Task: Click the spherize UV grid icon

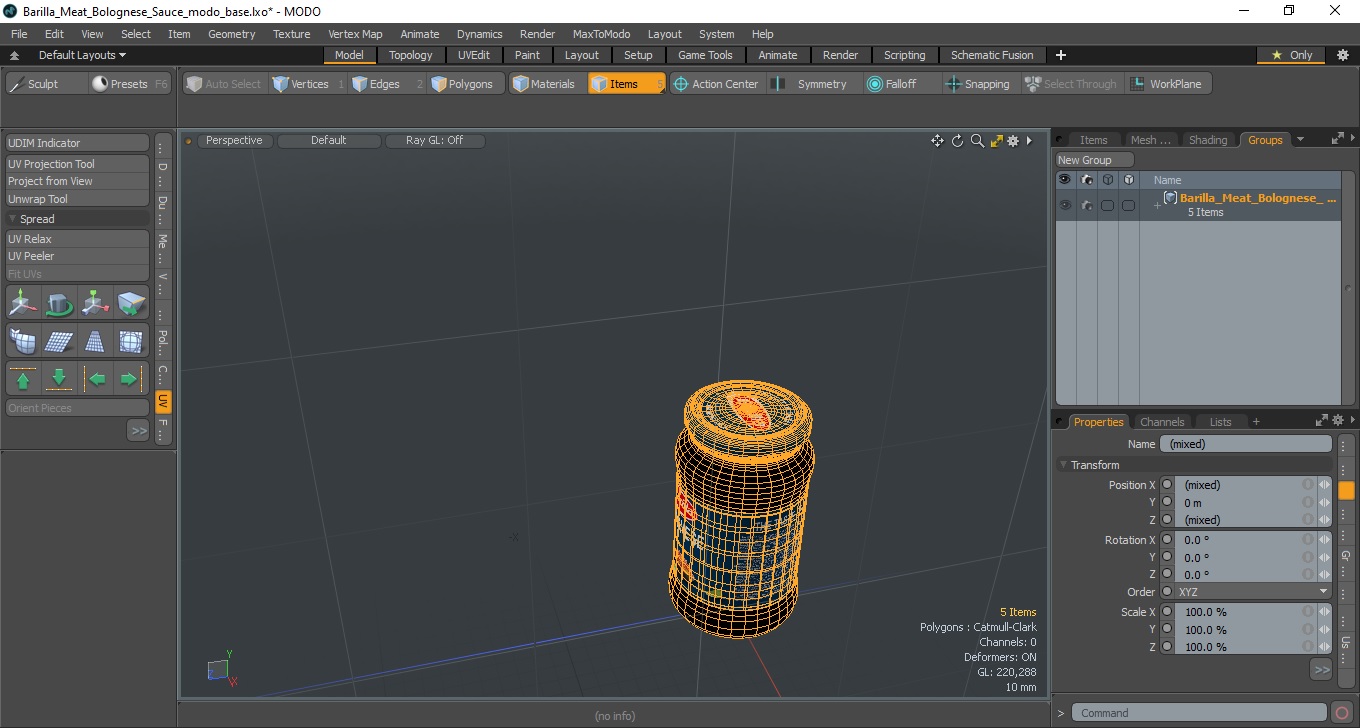Action: (131, 341)
